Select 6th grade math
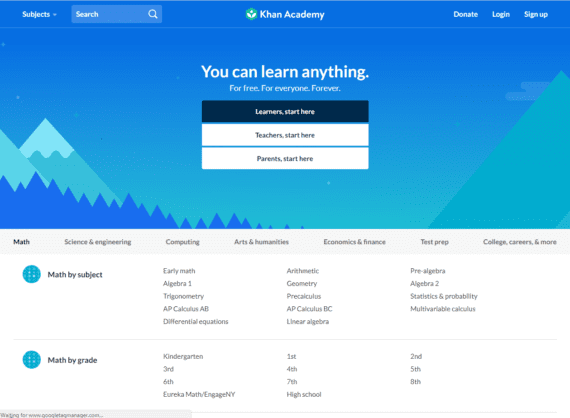 tap(168, 382)
